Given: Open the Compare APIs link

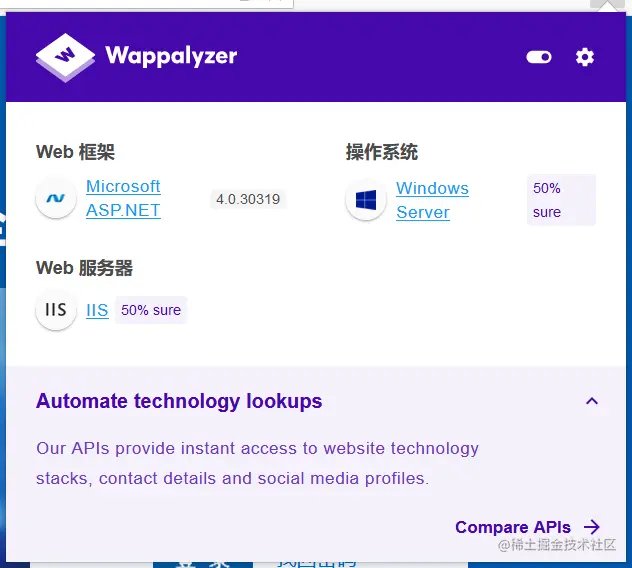Looking at the screenshot, I should pyautogui.click(x=513, y=527).
